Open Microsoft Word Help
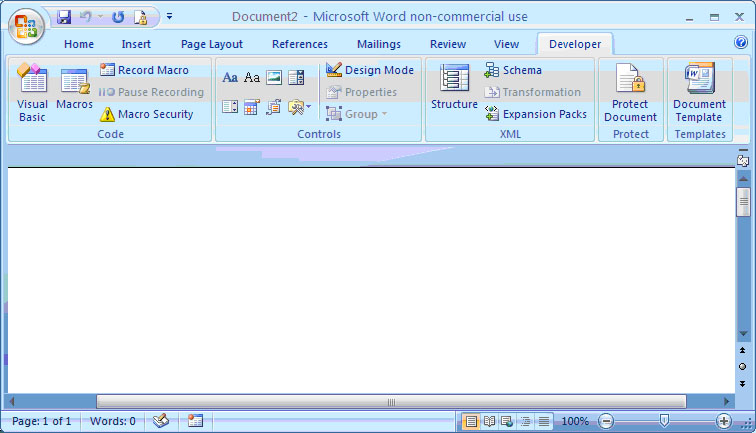The height and width of the screenshot is (433, 756). coord(741,42)
